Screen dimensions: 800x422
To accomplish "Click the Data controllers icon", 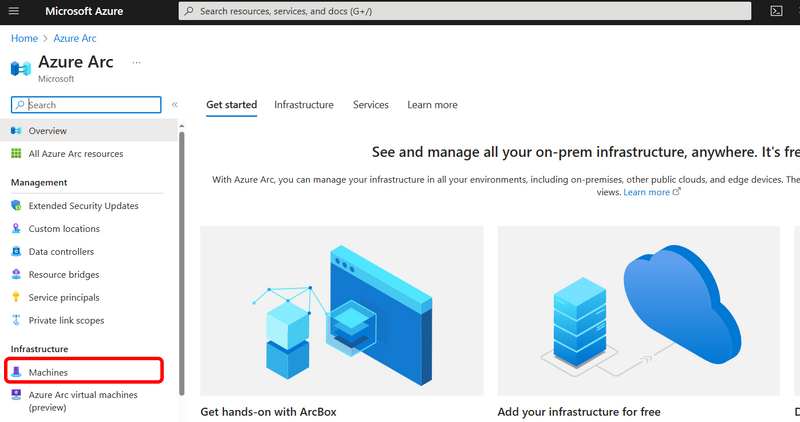I will [x=16, y=252].
